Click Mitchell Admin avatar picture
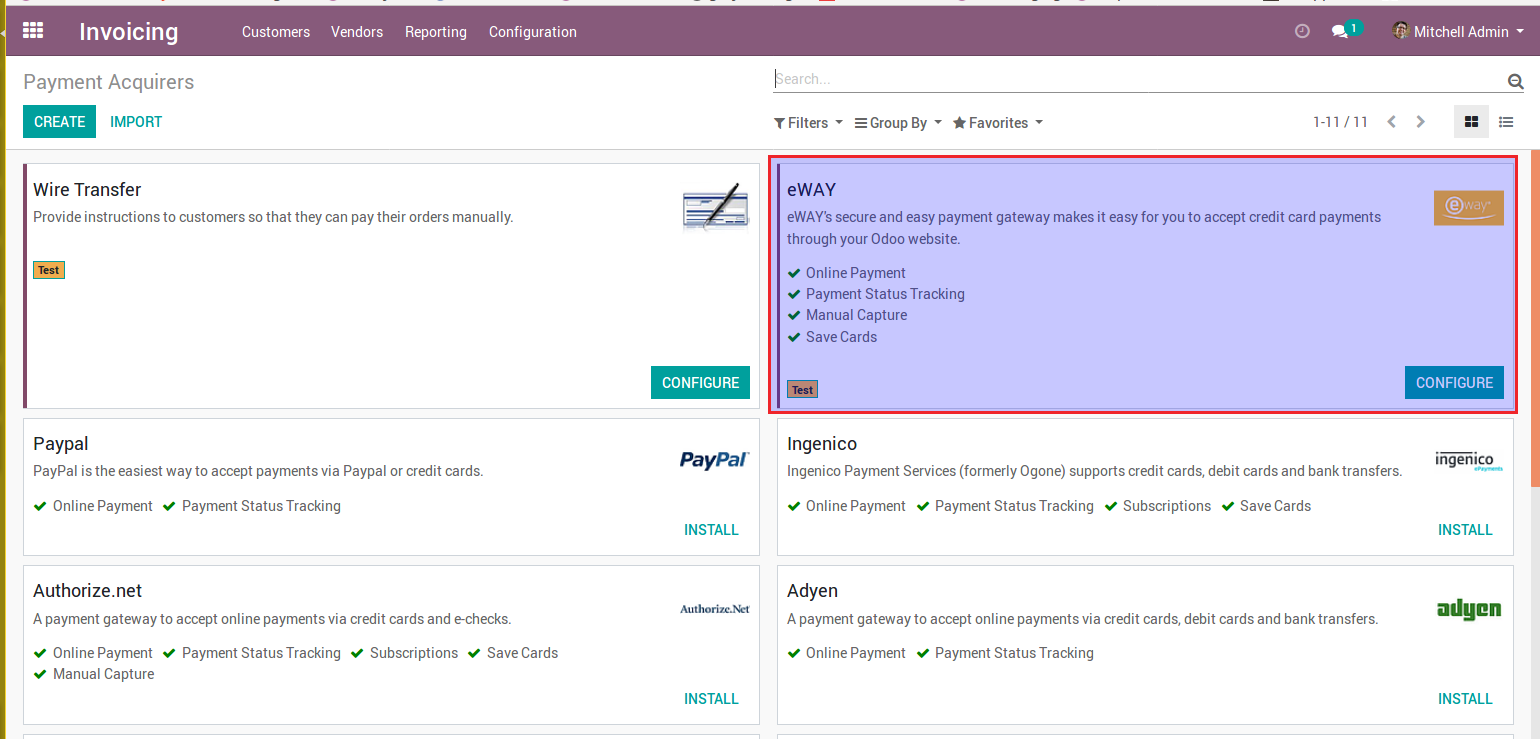The width and height of the screenshot is (1540, 739). click(1401, 31)
